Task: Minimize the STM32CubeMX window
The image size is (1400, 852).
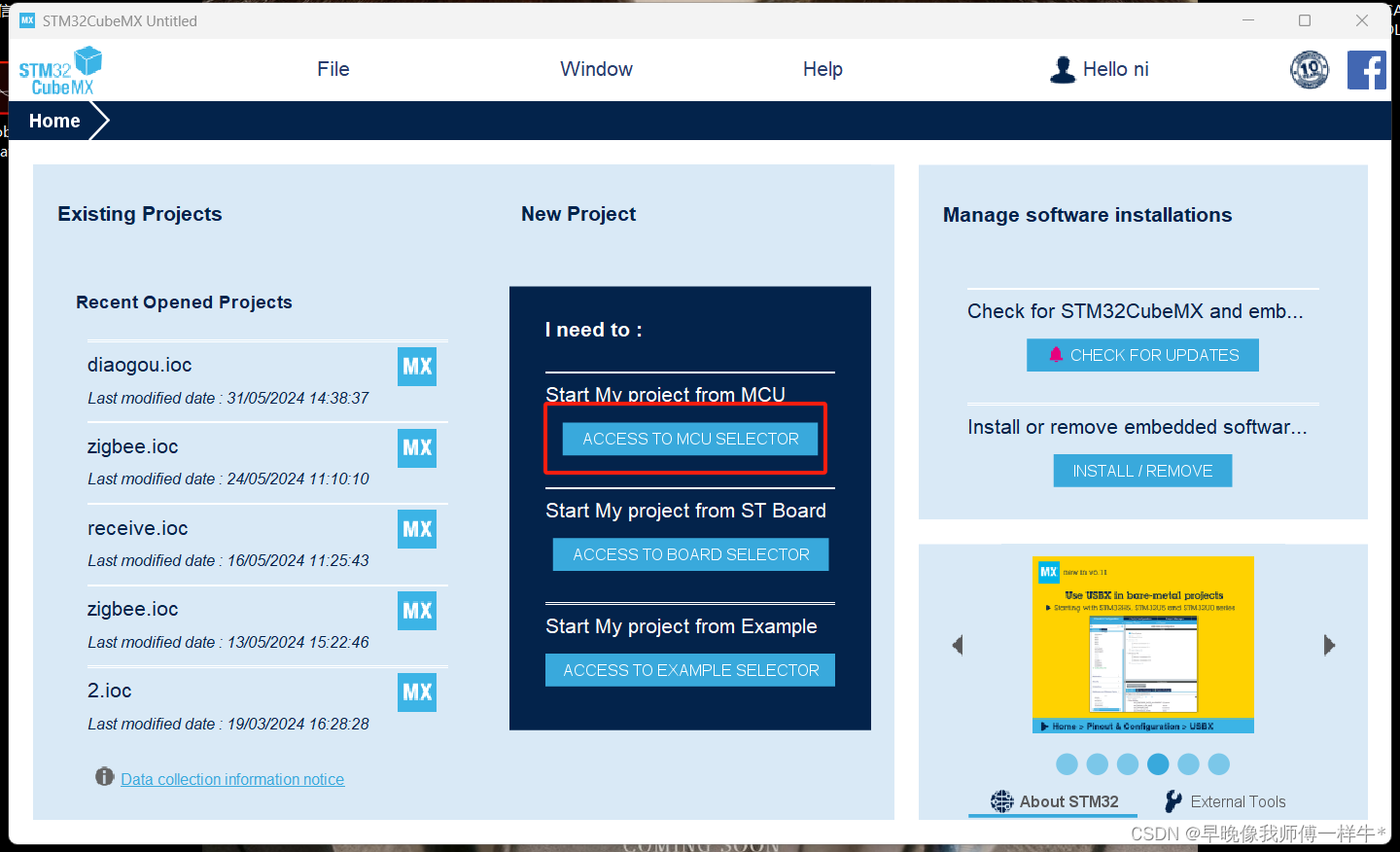Action: click(1248, 20)
